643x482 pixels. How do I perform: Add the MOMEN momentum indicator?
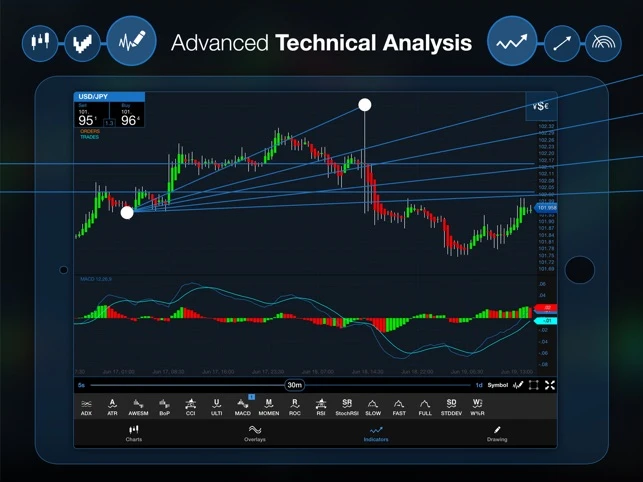click(269, 407)
